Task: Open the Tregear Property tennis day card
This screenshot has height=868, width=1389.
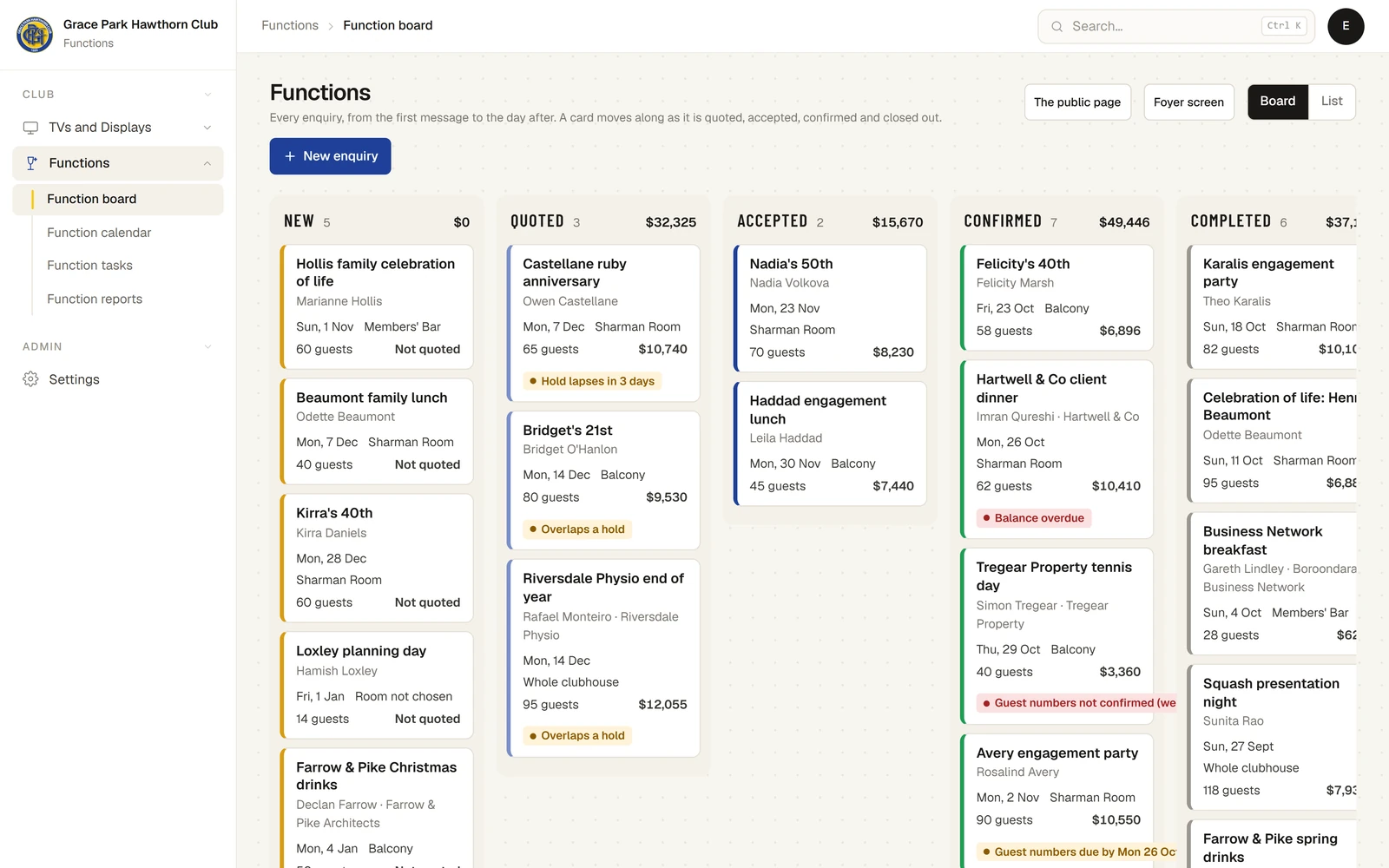Action: [1057, 636]
